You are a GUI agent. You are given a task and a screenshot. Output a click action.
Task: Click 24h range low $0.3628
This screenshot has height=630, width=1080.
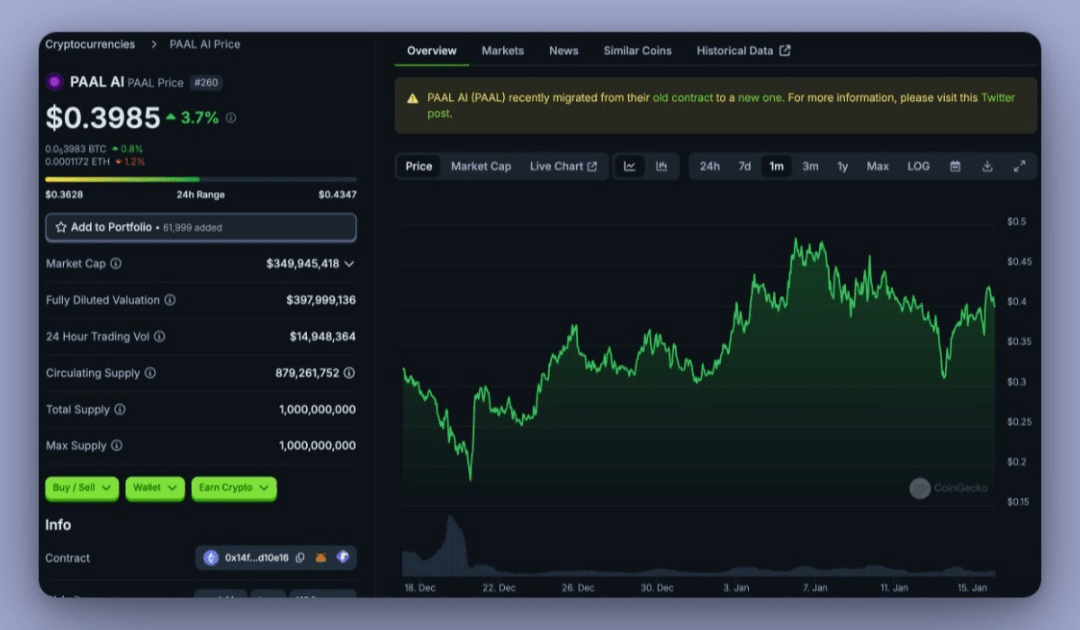pos(64,195)
